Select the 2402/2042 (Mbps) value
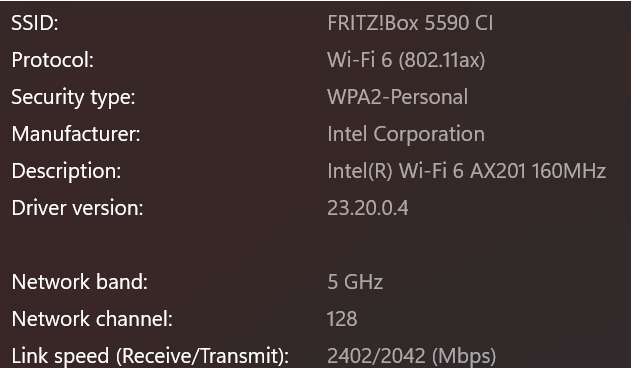 412,356
